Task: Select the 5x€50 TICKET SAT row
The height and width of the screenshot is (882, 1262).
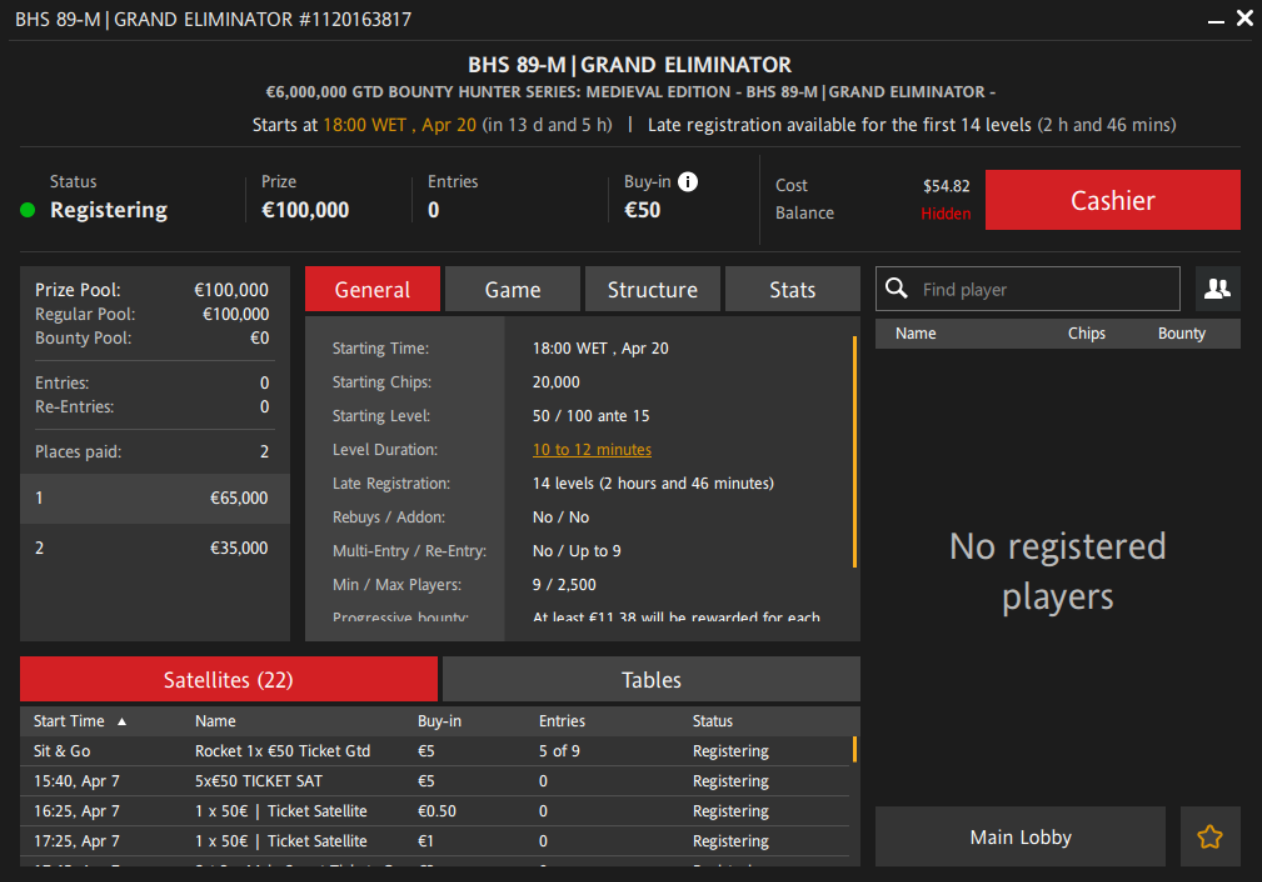Action: pos(258,781)
